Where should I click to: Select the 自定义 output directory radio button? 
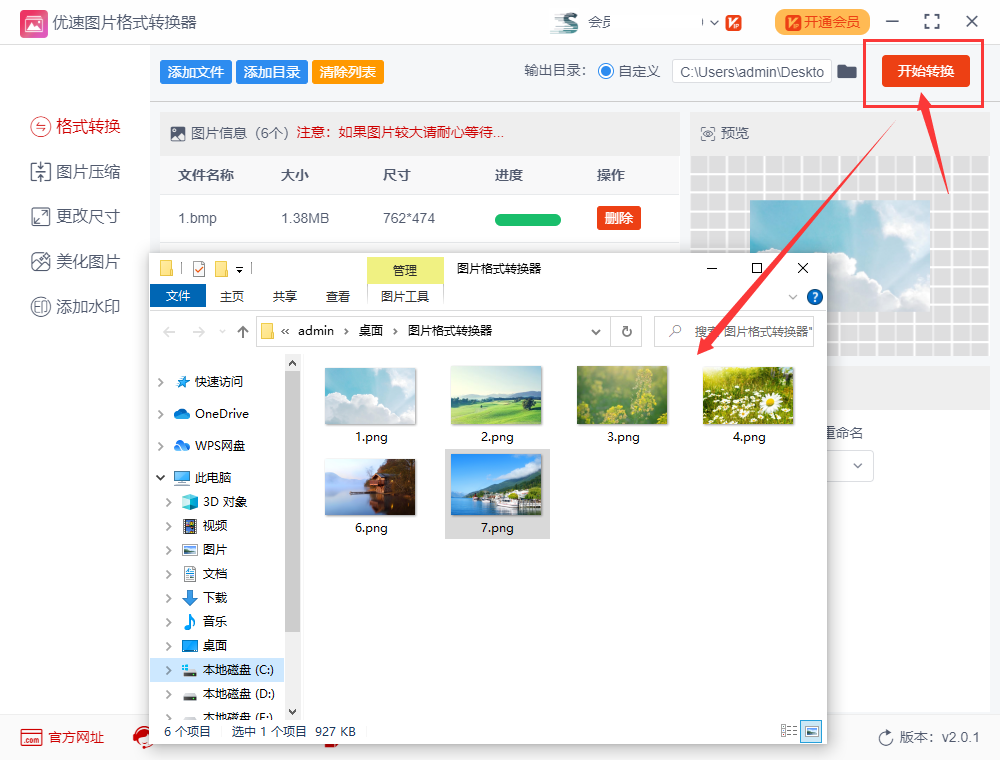click(608, 72)
